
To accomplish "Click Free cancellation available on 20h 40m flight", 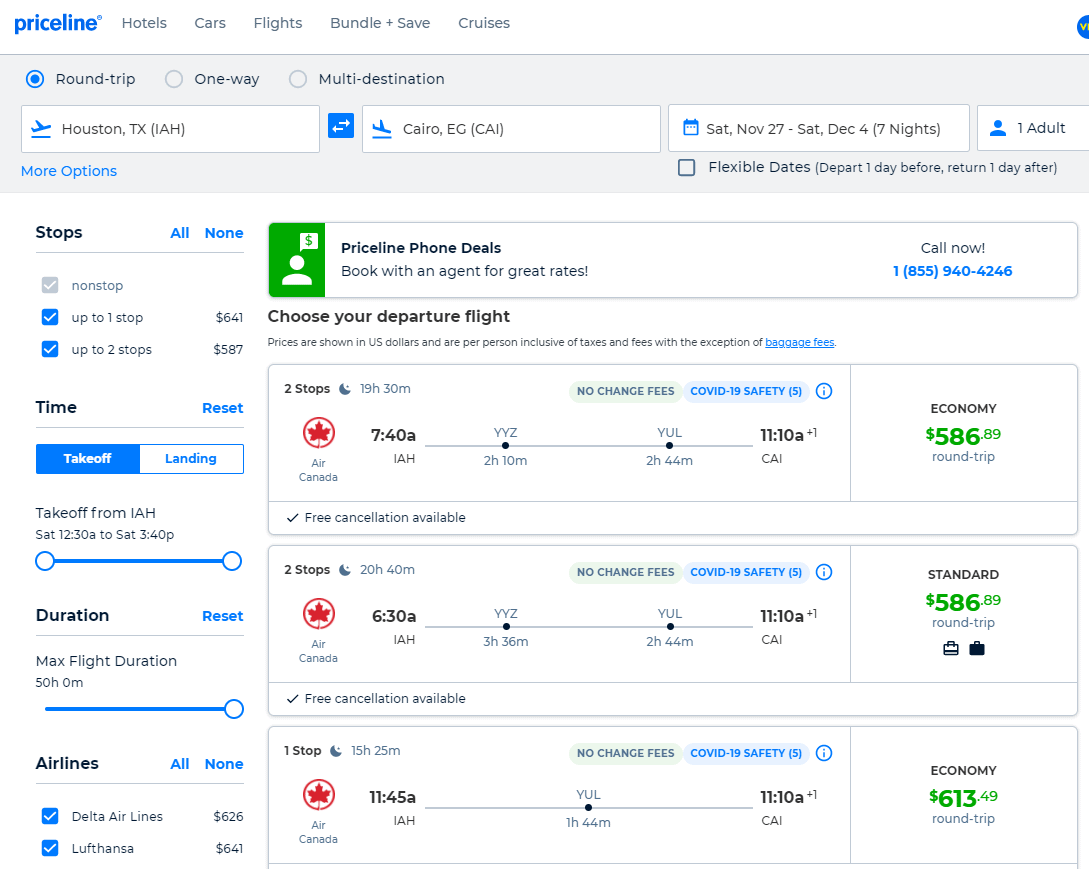I will click(376, 699).
